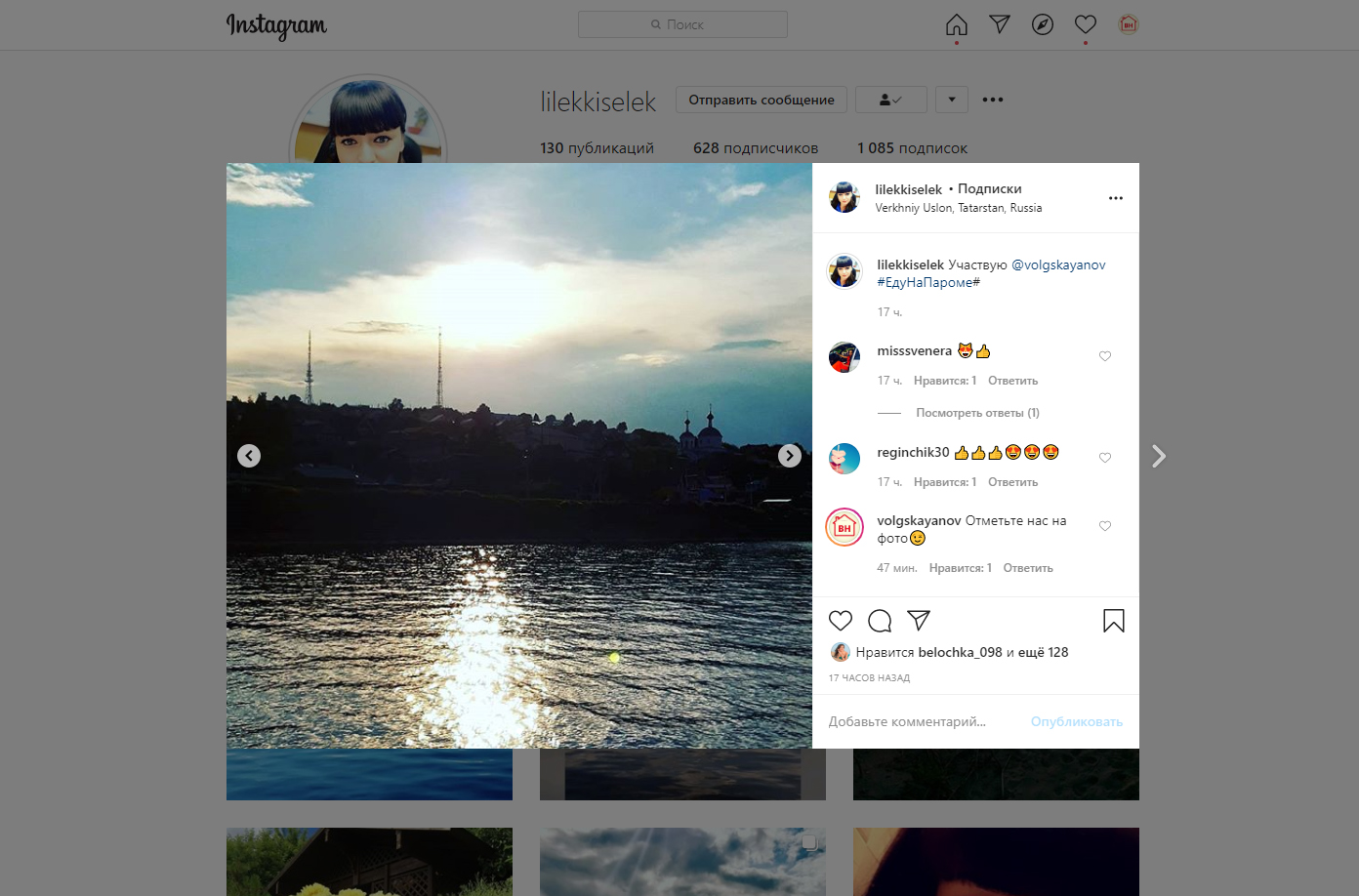This screenshot has width=1359, height=896.
Task: Open post header author avatar
Action: tap(844, 197)
